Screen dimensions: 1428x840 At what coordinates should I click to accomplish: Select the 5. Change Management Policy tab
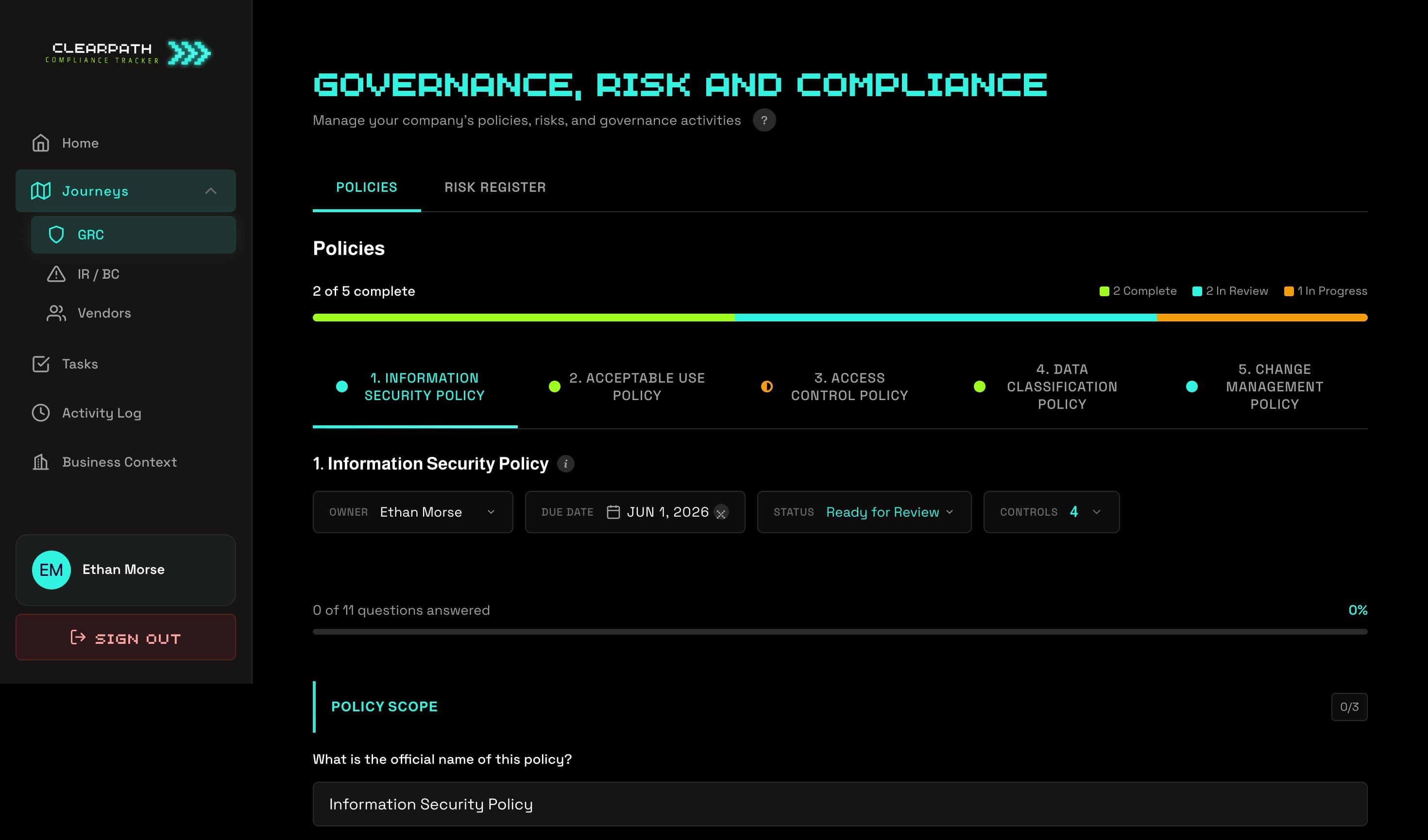(1265, 387)
